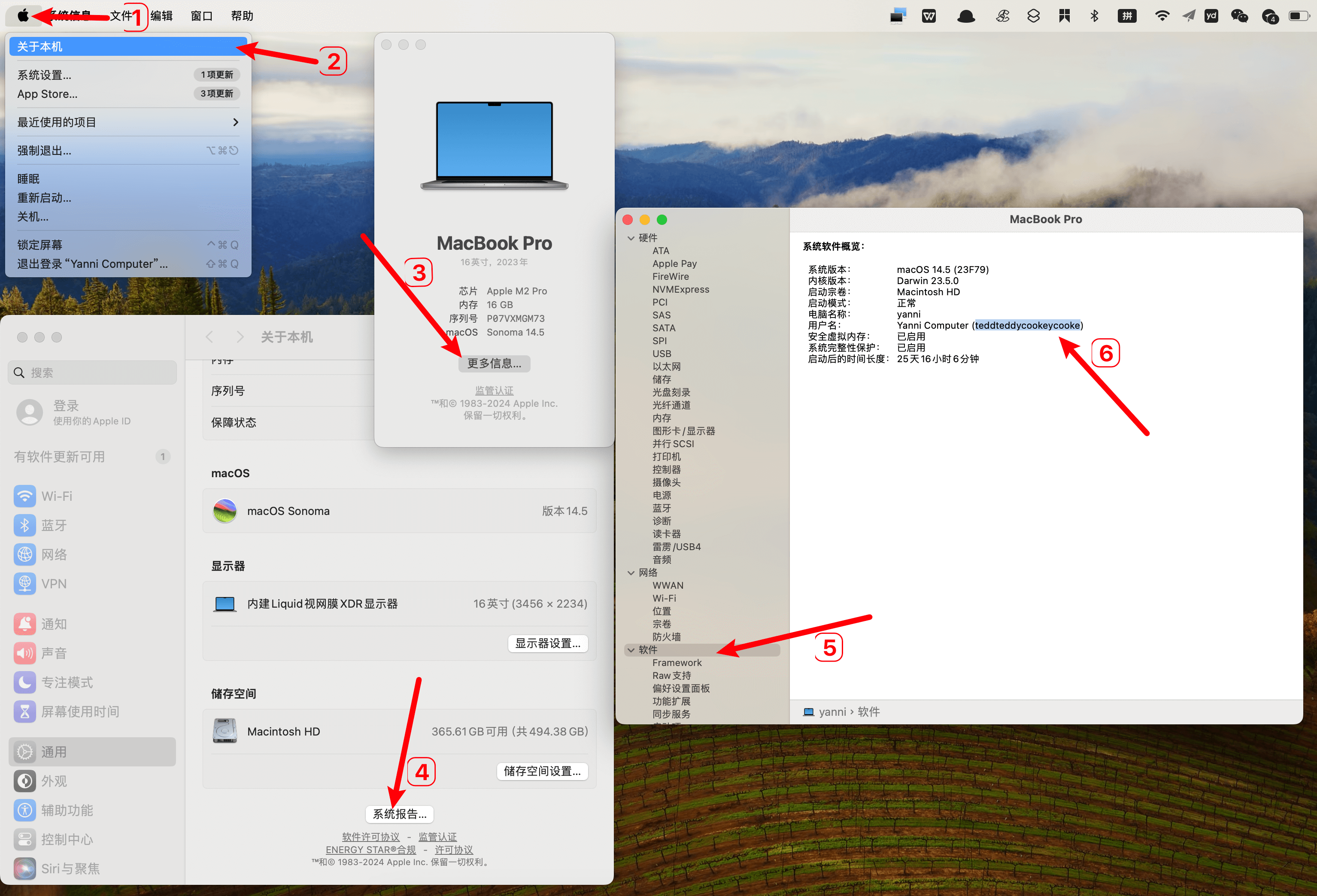Select the VPN sidebar icon
This screenshot has height=896, width=1317.
click(x=24, y=583)
